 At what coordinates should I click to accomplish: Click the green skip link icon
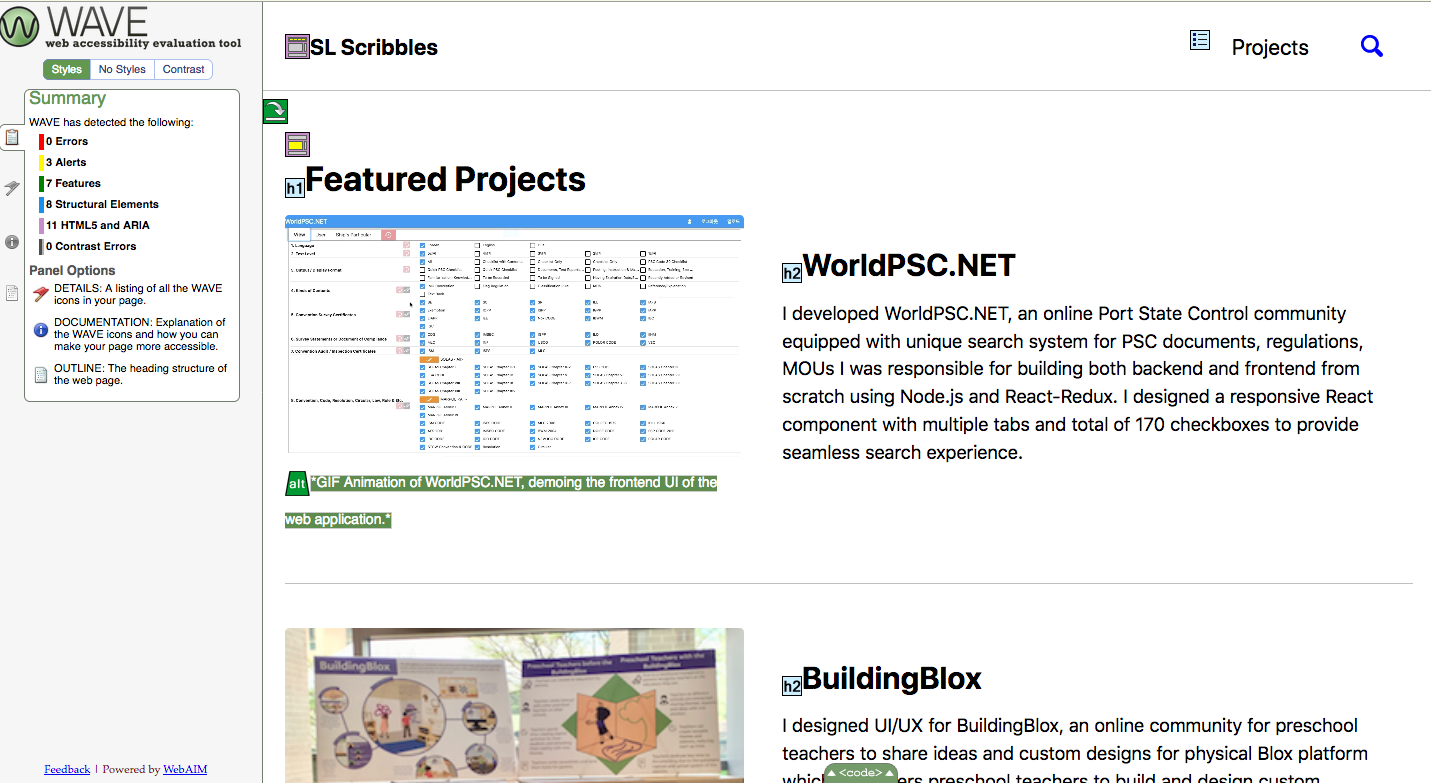tap(275, 111)
